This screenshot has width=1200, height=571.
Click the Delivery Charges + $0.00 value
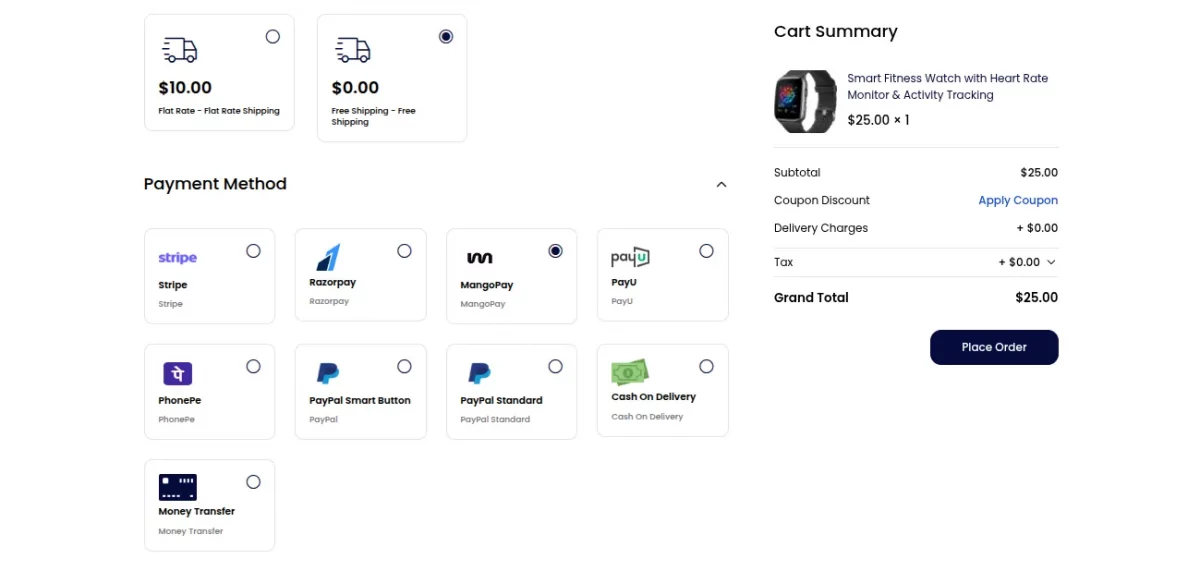point(1037,228)
